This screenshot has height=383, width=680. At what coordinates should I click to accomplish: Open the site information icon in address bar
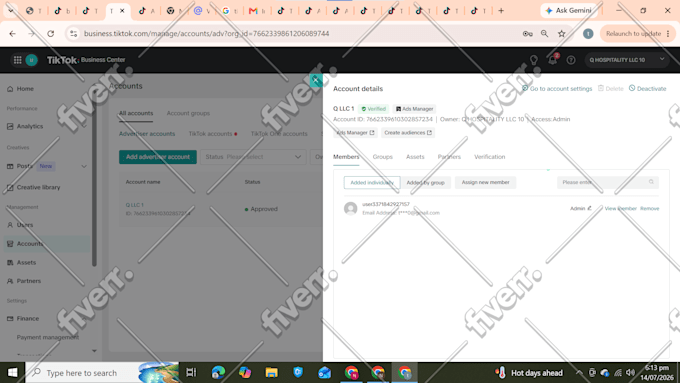(73, 33)
